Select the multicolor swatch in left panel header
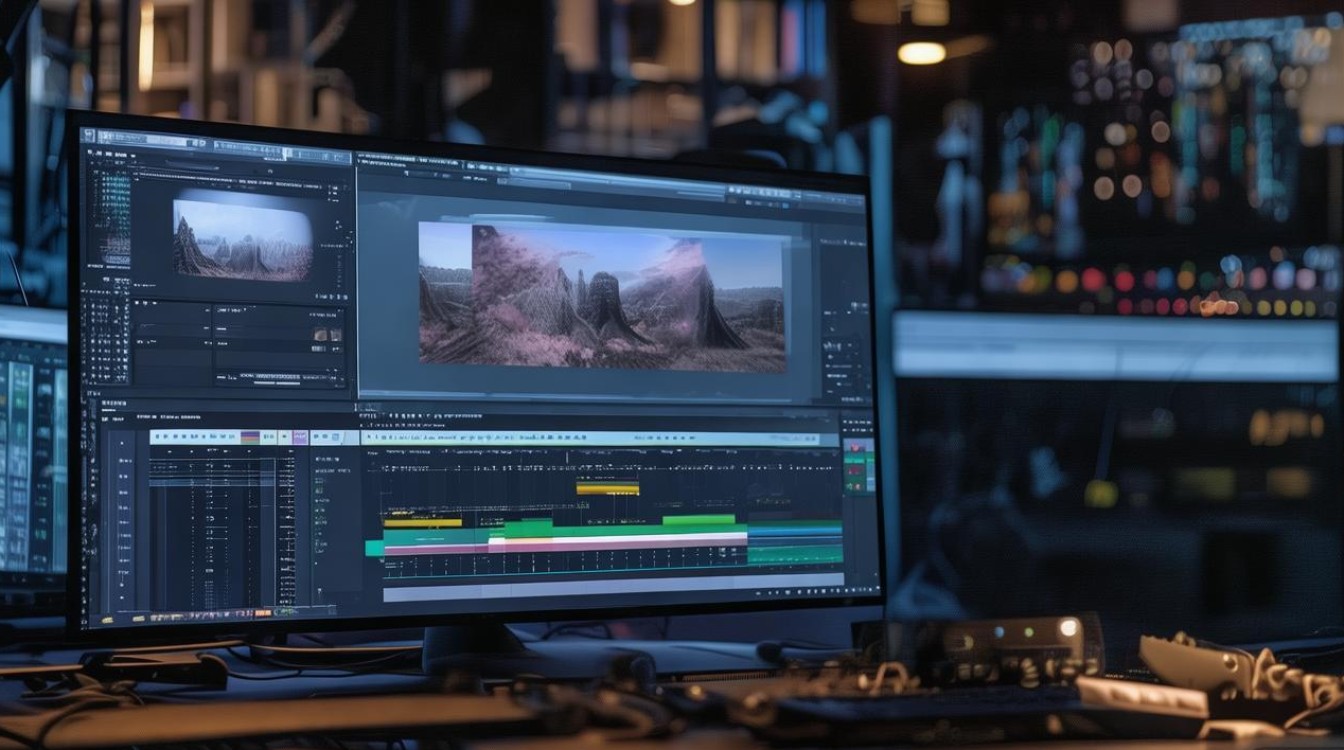This screenshot has height=750, width=1344. [250, 437]
